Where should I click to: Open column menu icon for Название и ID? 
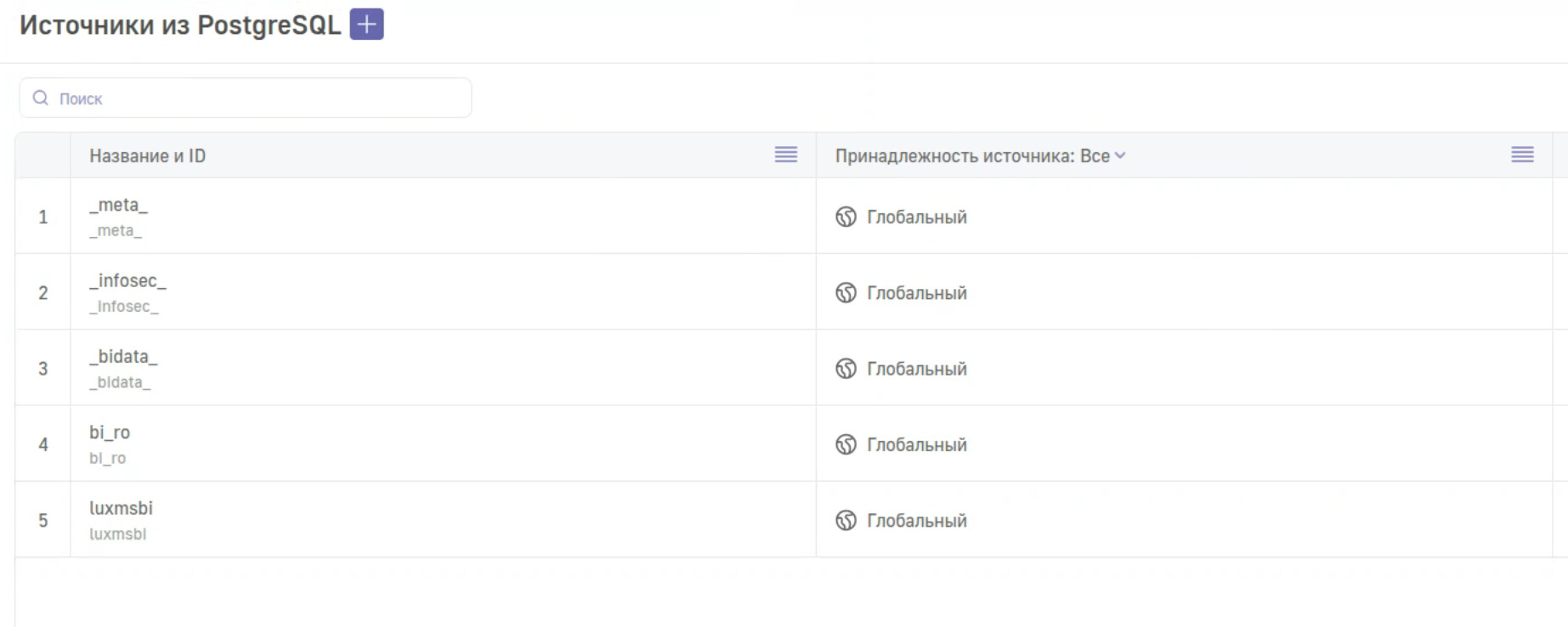tap(785, 155)
